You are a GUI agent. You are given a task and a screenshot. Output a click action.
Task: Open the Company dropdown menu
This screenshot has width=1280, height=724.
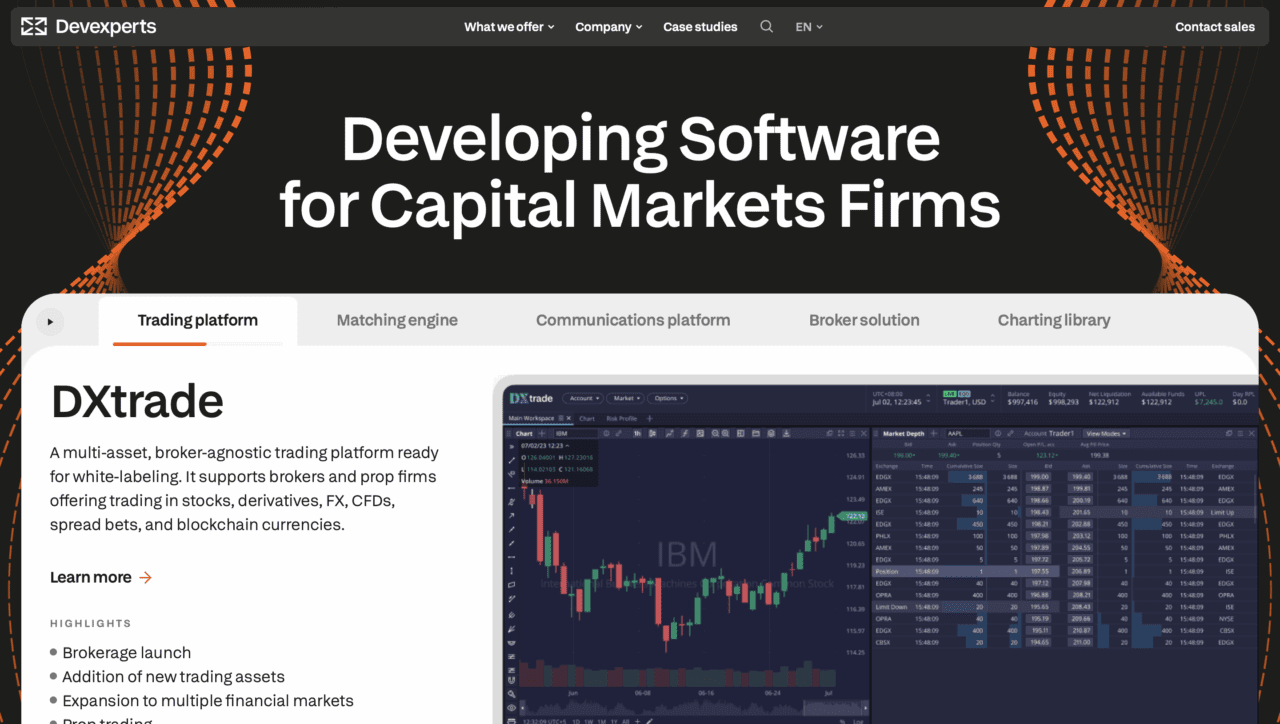pyautogui.click(x=608, y=27)
